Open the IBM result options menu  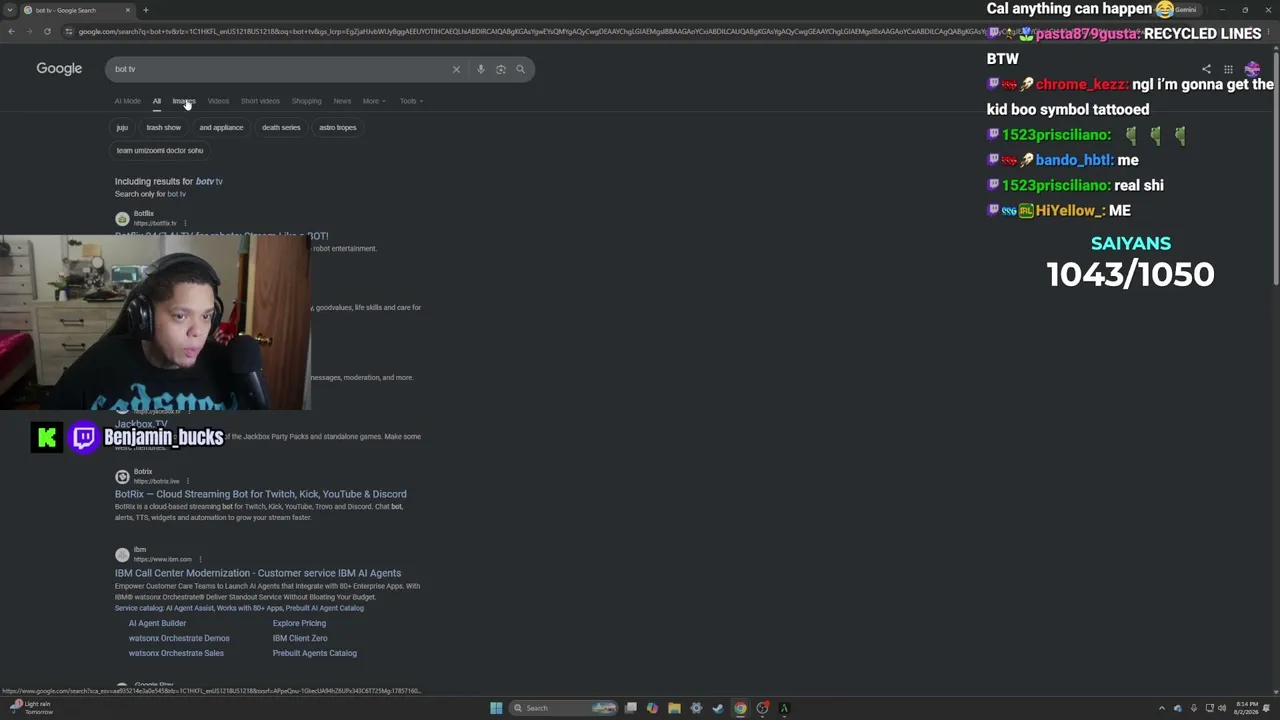click(x=200, y=559)
